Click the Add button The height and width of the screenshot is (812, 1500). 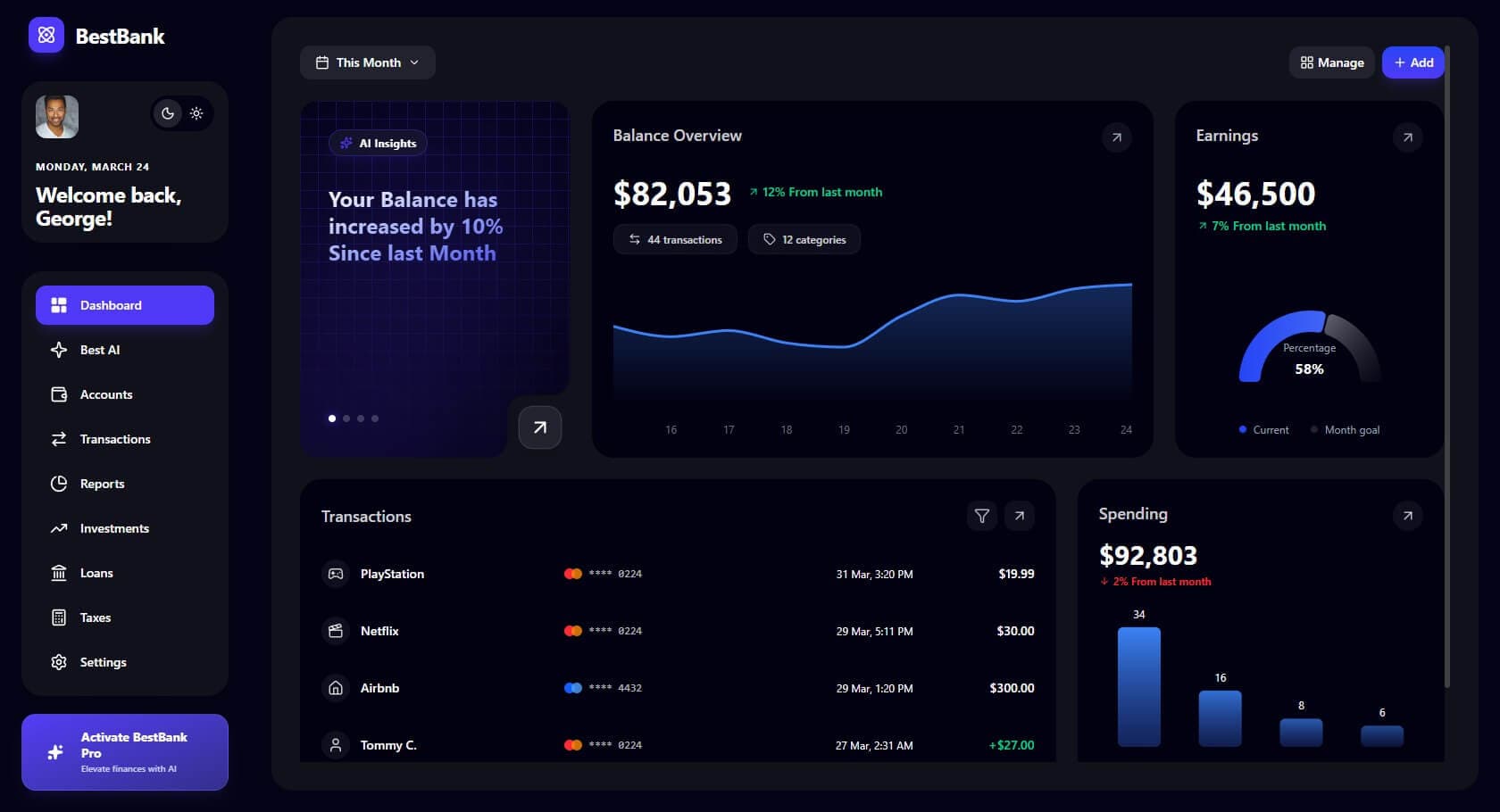[1413, 62]
